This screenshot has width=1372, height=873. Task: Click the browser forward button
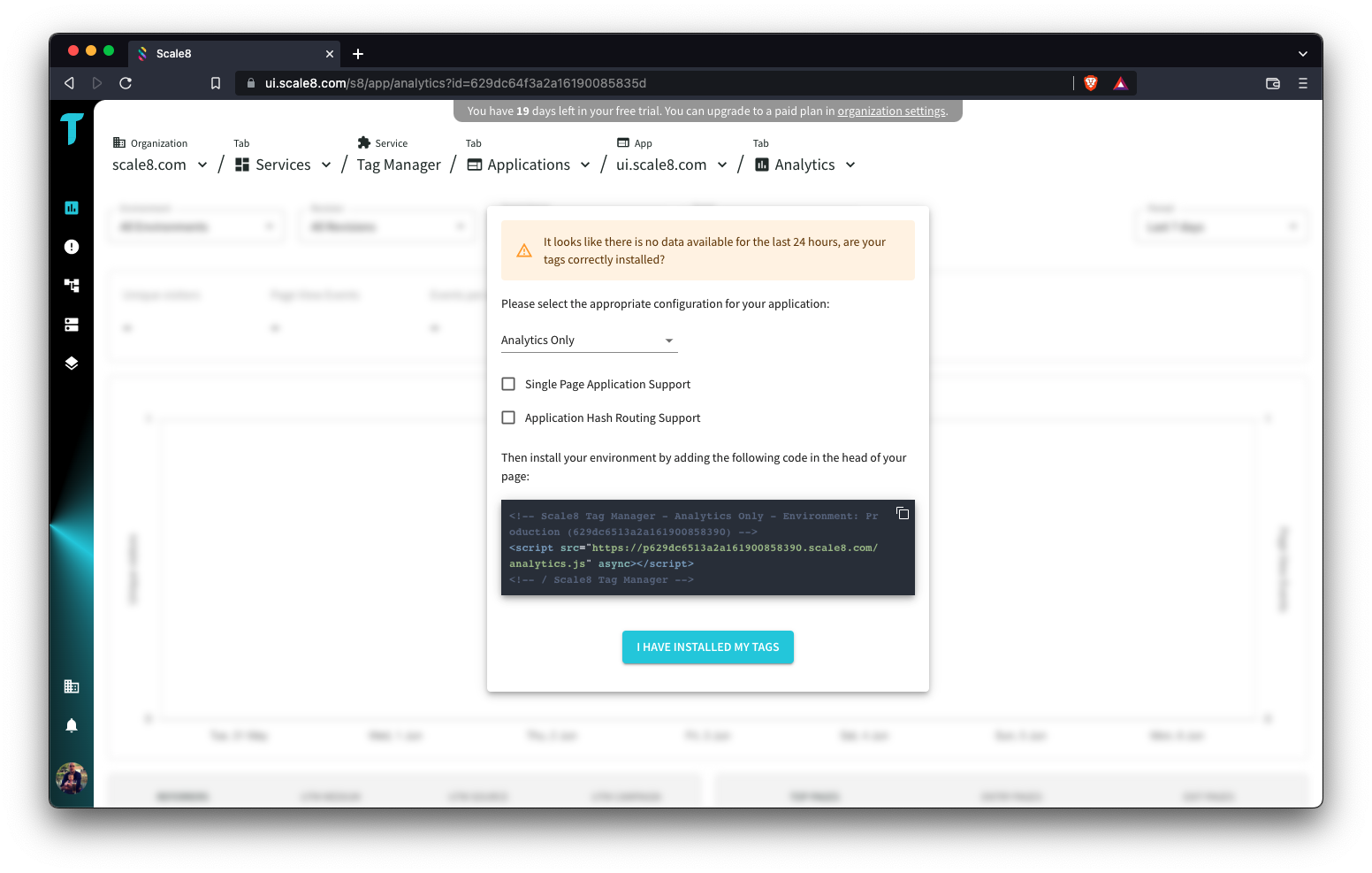97,83
